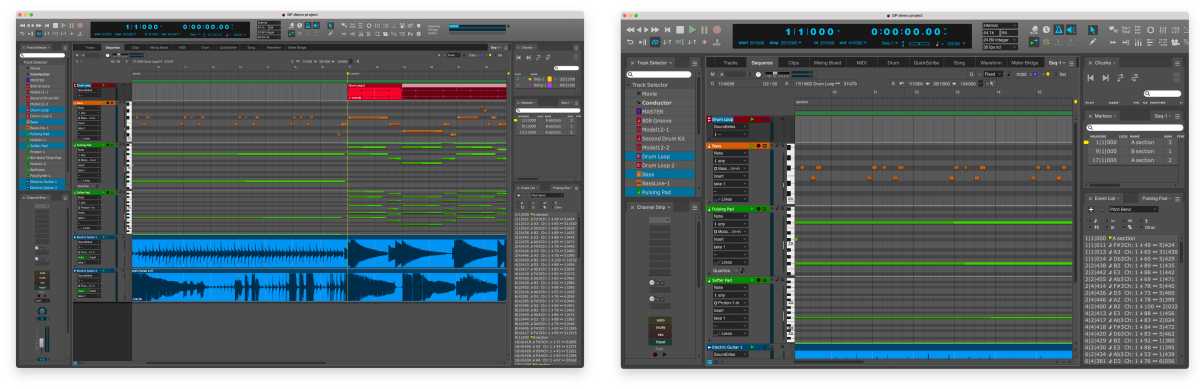The width and height of the screenshot is (1200, 389).
Task: Click the skip-to-previous chunk icon in Chunks panel
Action: 1090,77
